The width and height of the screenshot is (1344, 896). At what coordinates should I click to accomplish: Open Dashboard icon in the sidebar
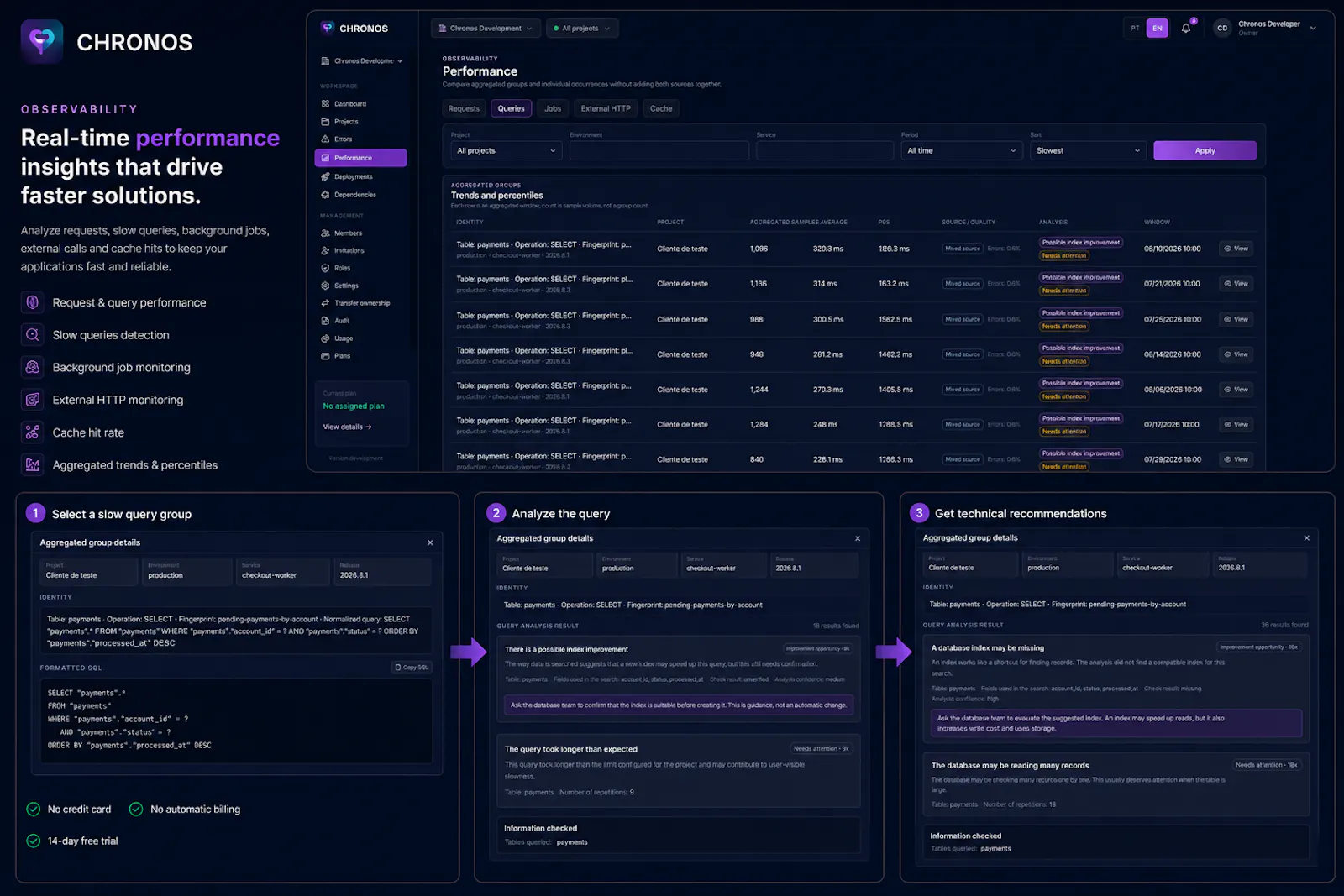coord(325,104)
